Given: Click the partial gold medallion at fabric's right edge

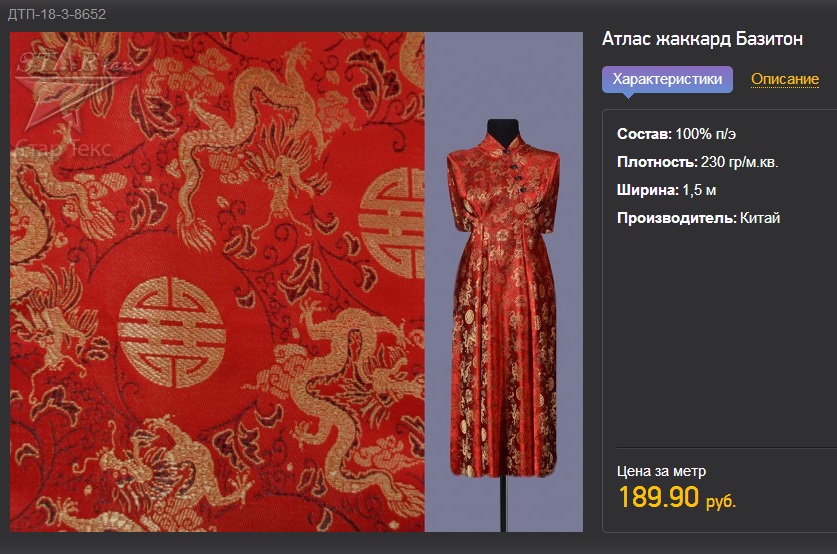Looking at the screenshot, I should click(x=392, y=223).
